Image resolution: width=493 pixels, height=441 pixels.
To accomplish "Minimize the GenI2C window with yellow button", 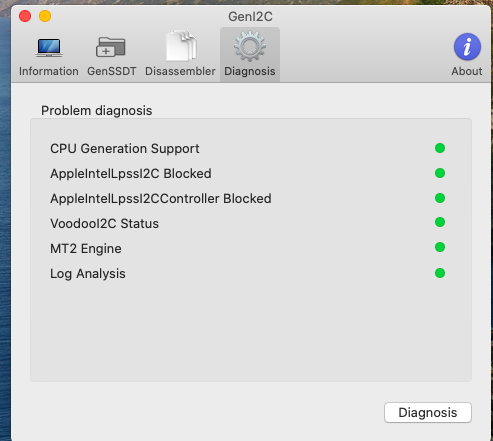I will tap(45, 16).
